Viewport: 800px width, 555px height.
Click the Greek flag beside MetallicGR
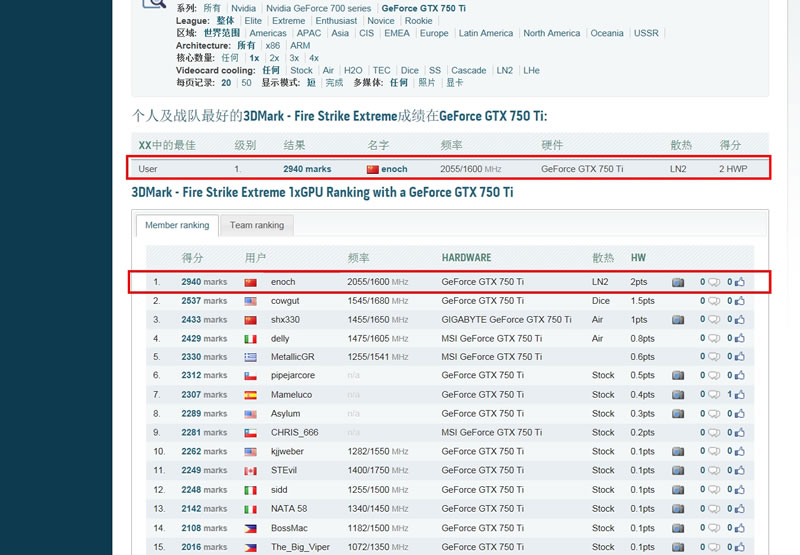(250, 357)
